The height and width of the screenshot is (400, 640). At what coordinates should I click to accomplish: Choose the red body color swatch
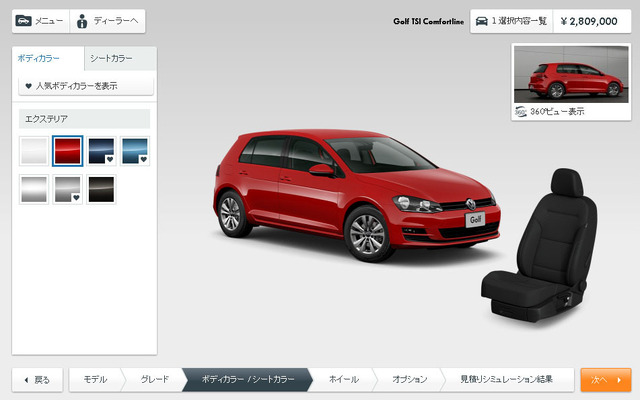pyautogui.click(x=68, y=151)
